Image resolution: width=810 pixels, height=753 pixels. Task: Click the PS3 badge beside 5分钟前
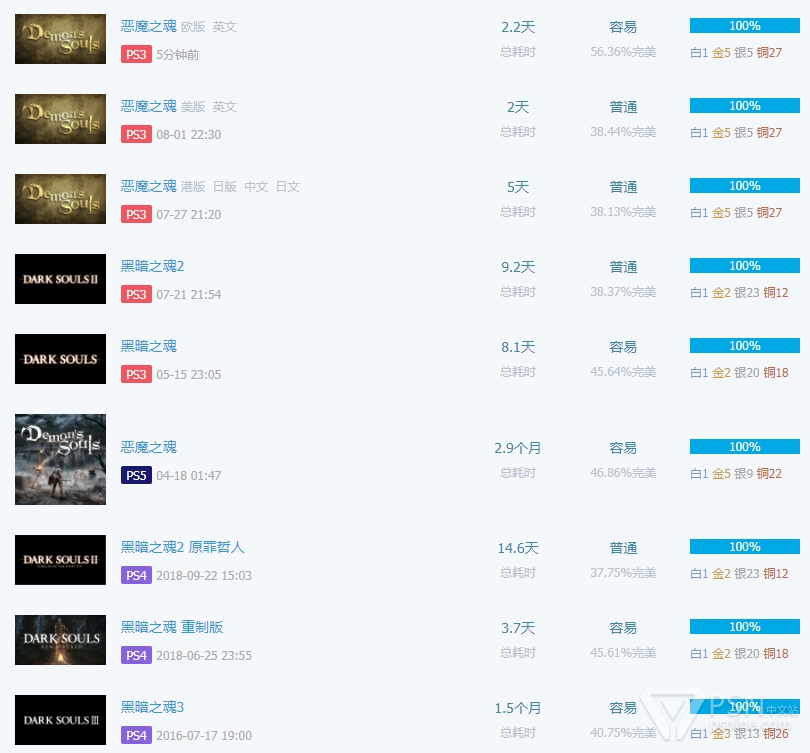136,54
